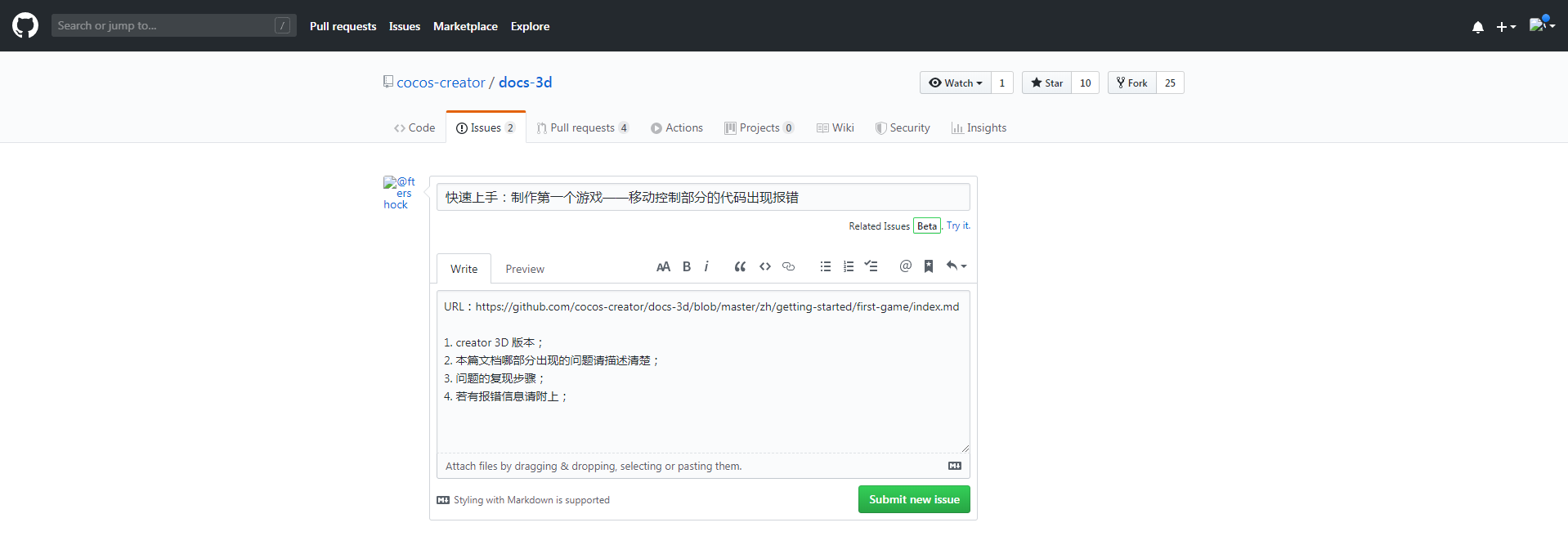
Task: Switch to the Projects tab
Action: pos(759,127)
